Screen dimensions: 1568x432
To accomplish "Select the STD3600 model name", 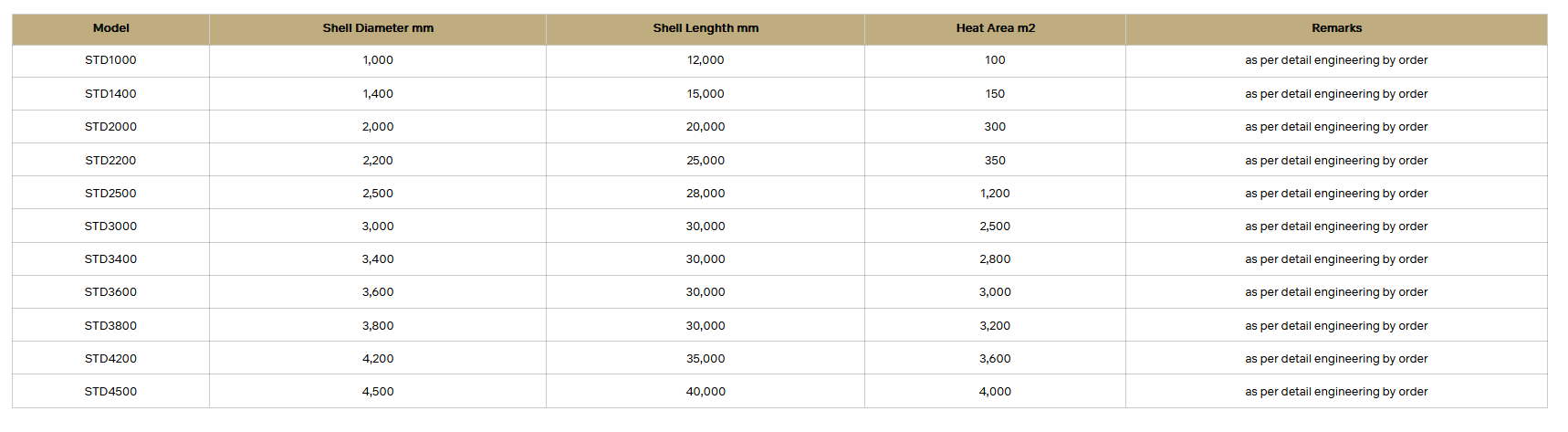I will 110,292.
